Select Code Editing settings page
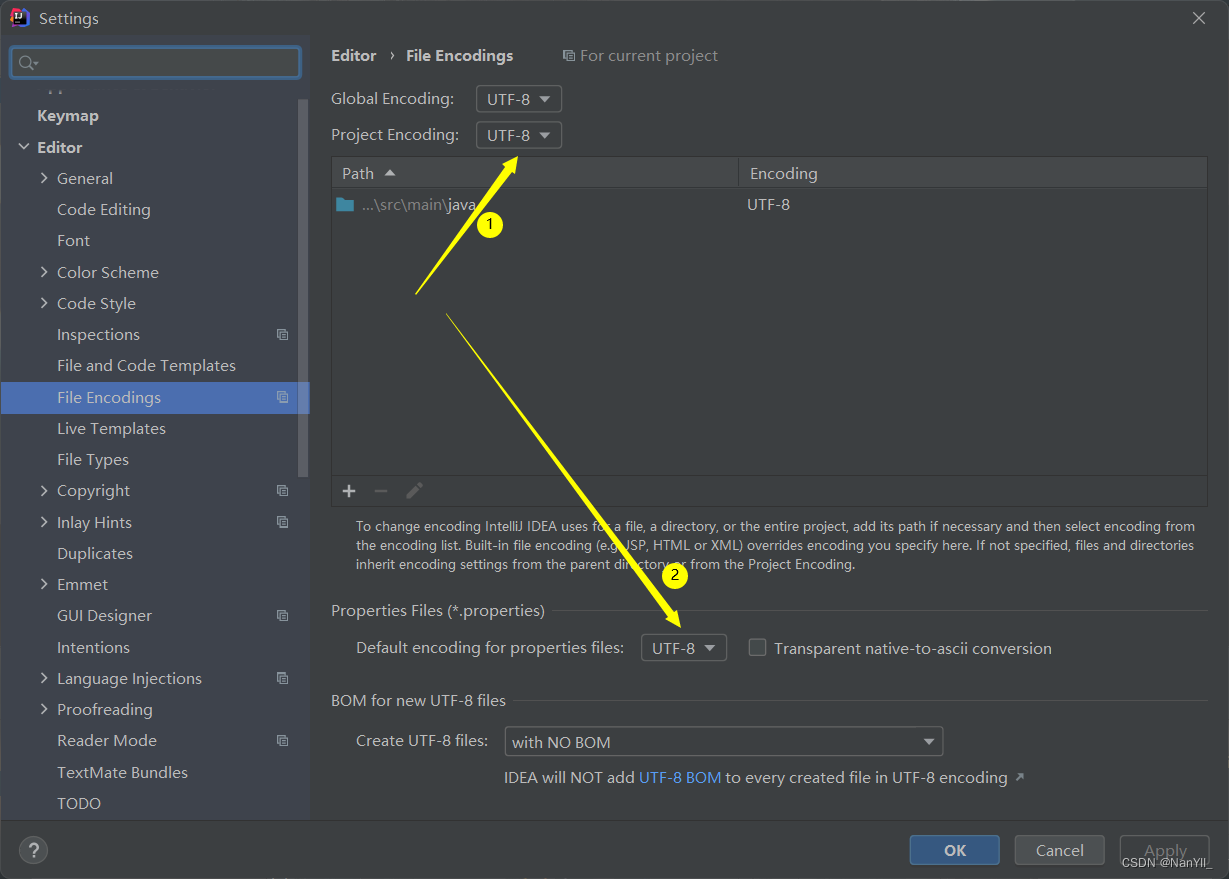 click(104, 210)
